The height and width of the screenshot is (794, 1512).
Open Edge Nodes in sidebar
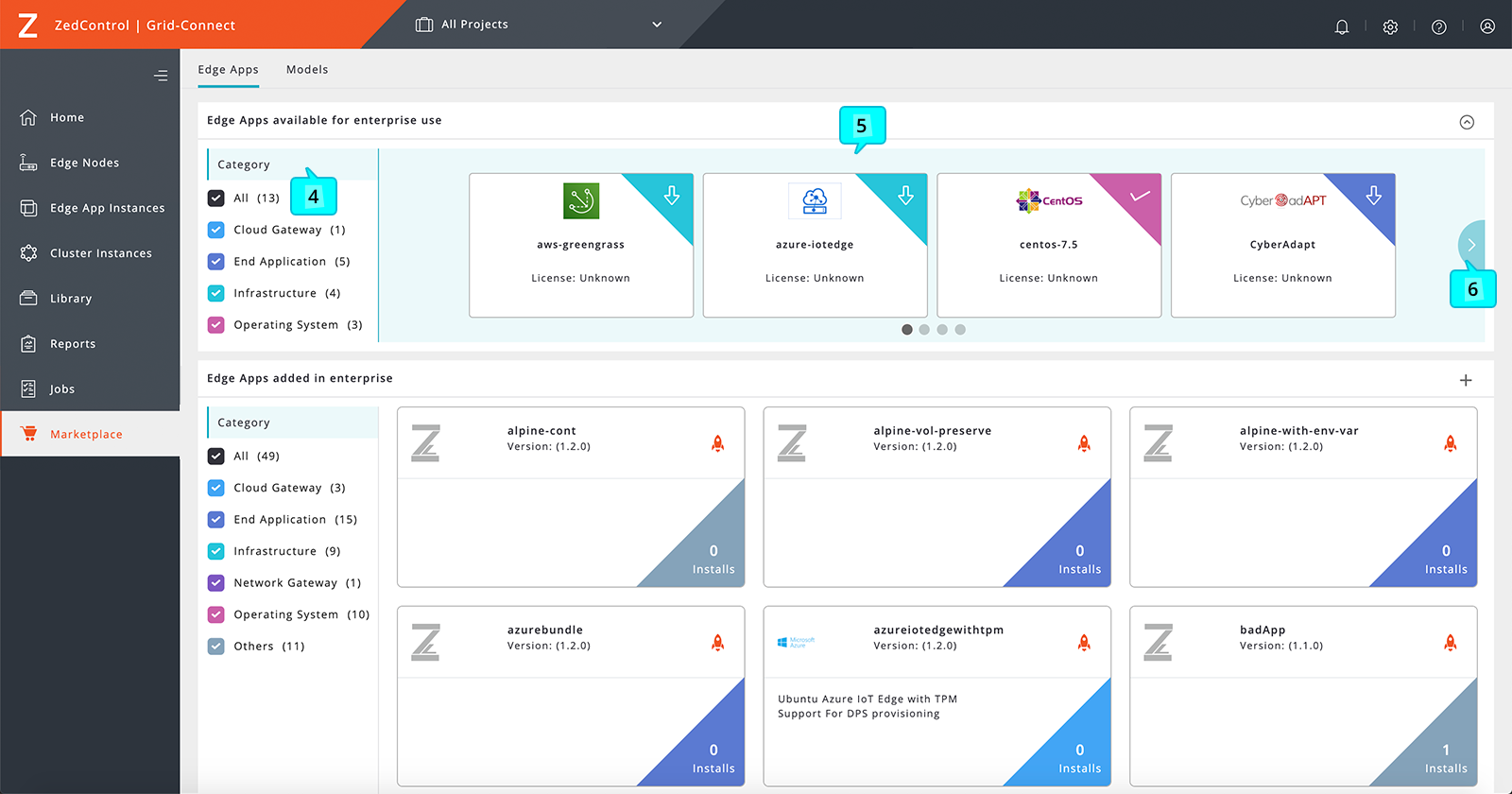[90, 163]
